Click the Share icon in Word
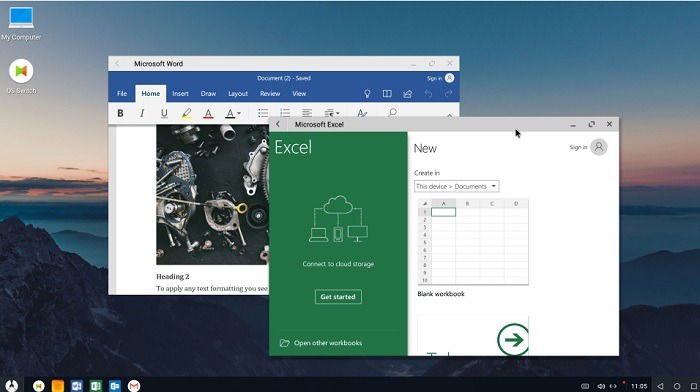 coord(407,94)
